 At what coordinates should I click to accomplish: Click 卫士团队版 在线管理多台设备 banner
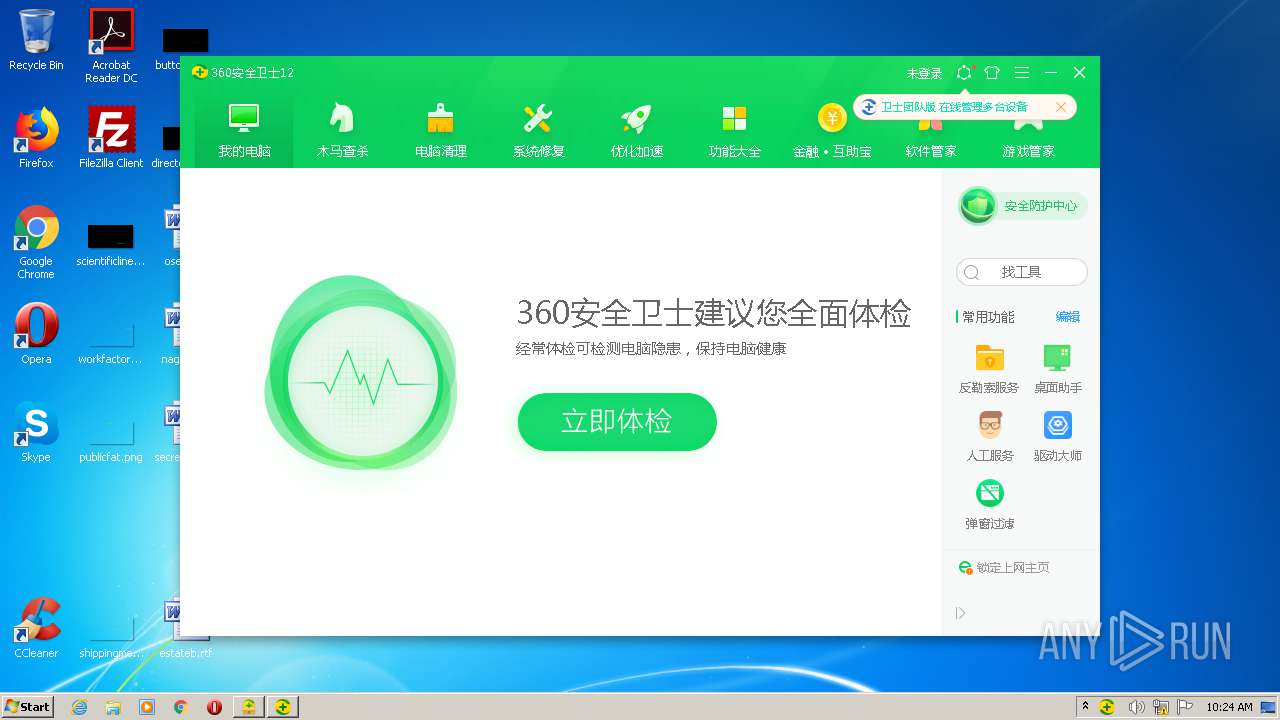click(954, 107)
